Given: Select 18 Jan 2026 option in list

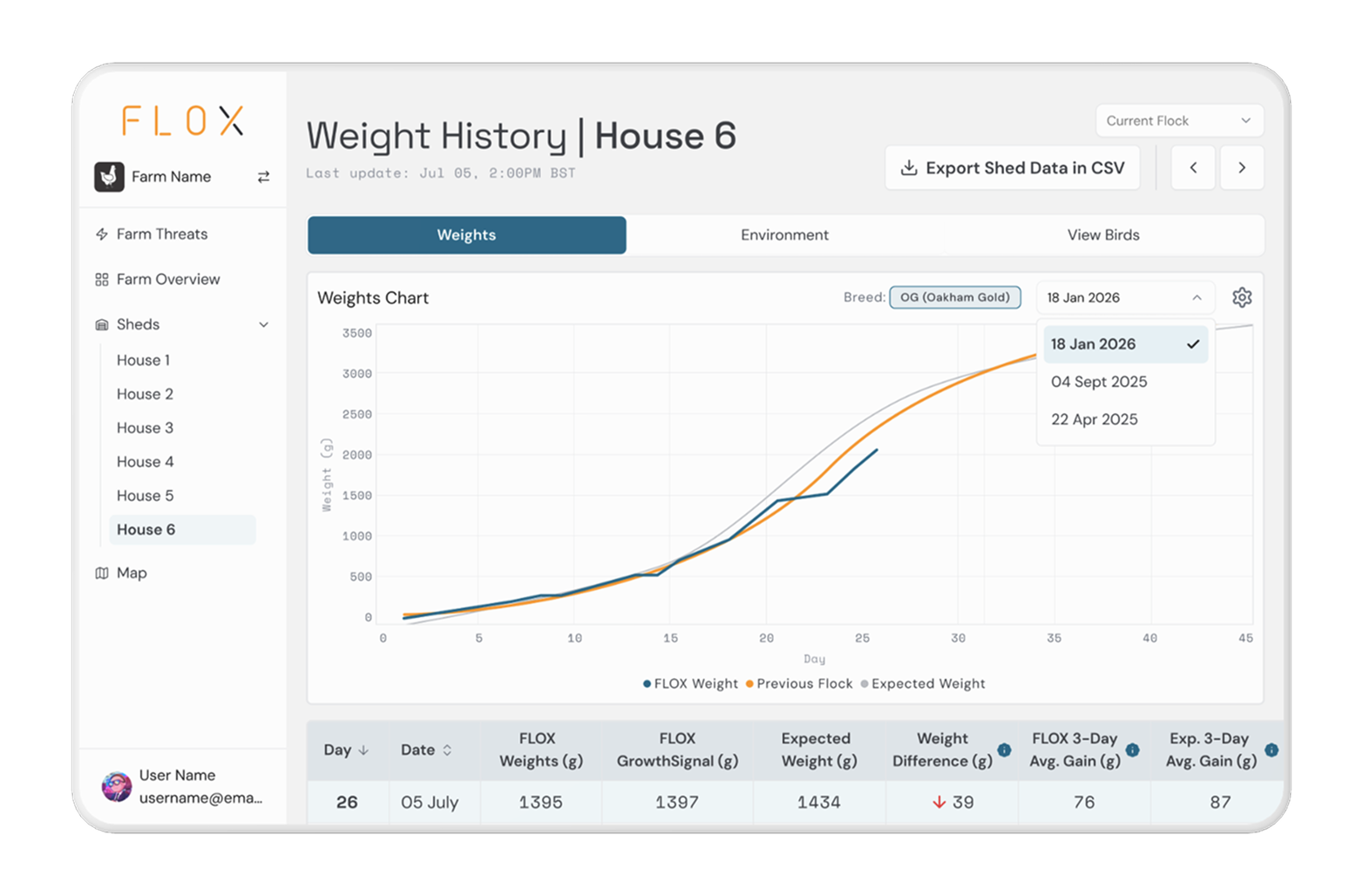Looking at the screenshot, I should point(1125,343).
